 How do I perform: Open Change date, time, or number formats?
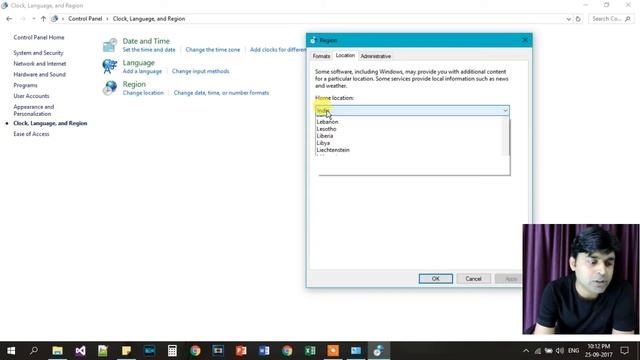pyautogui.click(x=221, y=93)
